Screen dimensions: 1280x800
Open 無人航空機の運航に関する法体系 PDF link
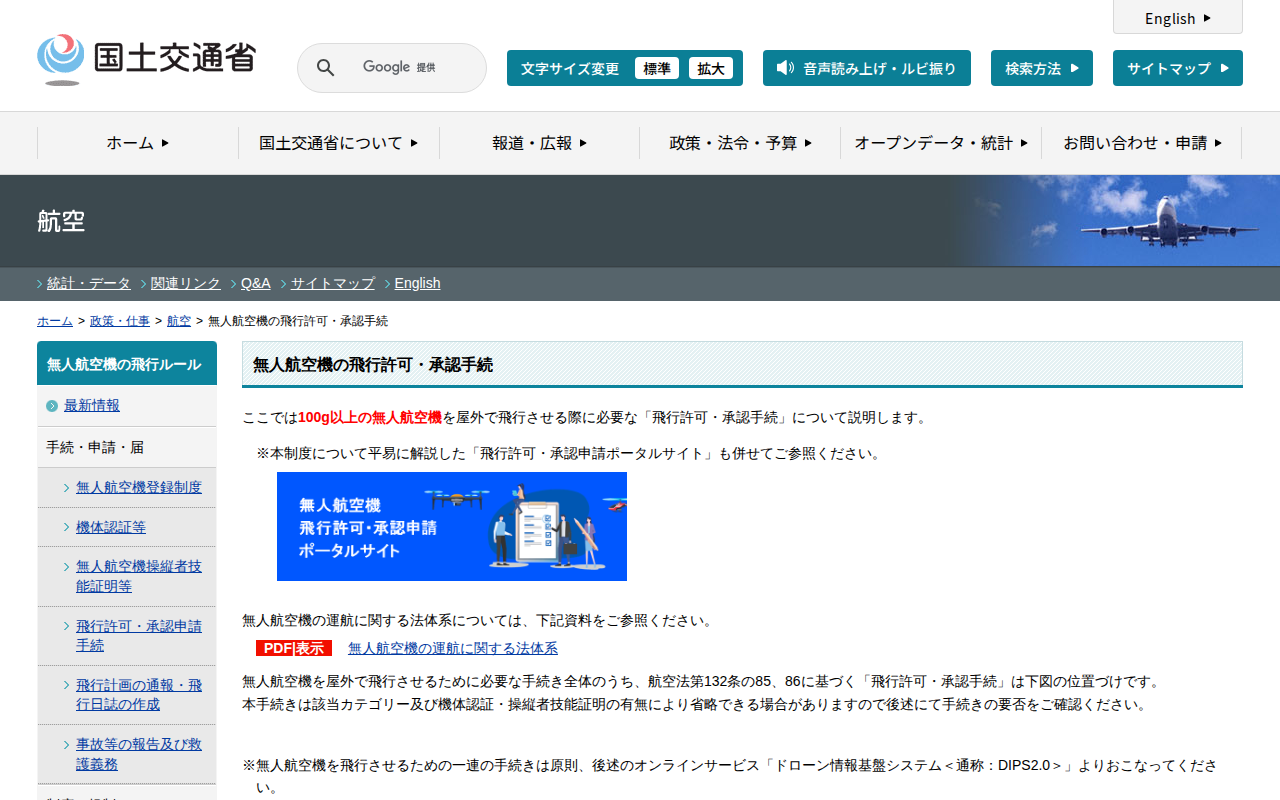453,649
